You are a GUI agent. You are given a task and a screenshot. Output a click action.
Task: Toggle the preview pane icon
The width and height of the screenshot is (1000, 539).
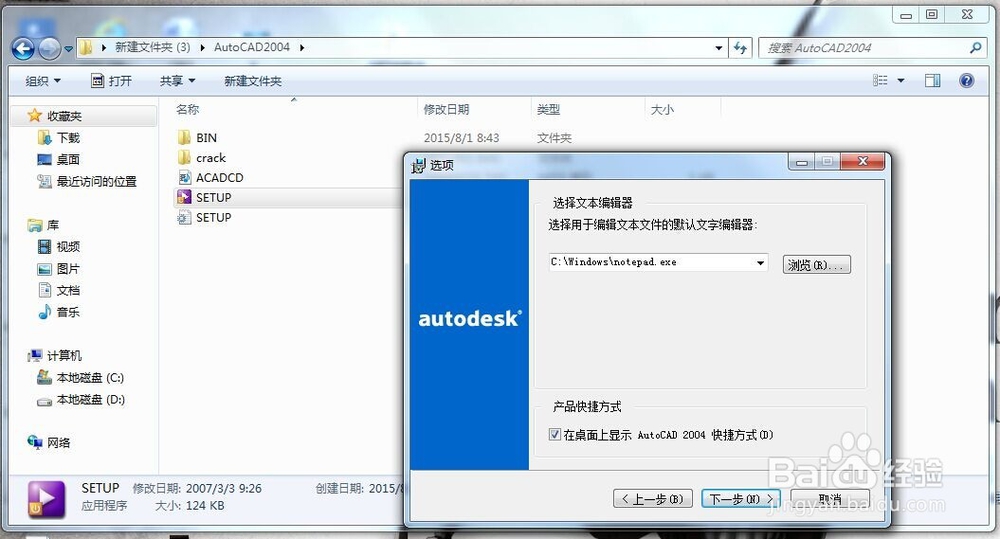click(932, 80)
